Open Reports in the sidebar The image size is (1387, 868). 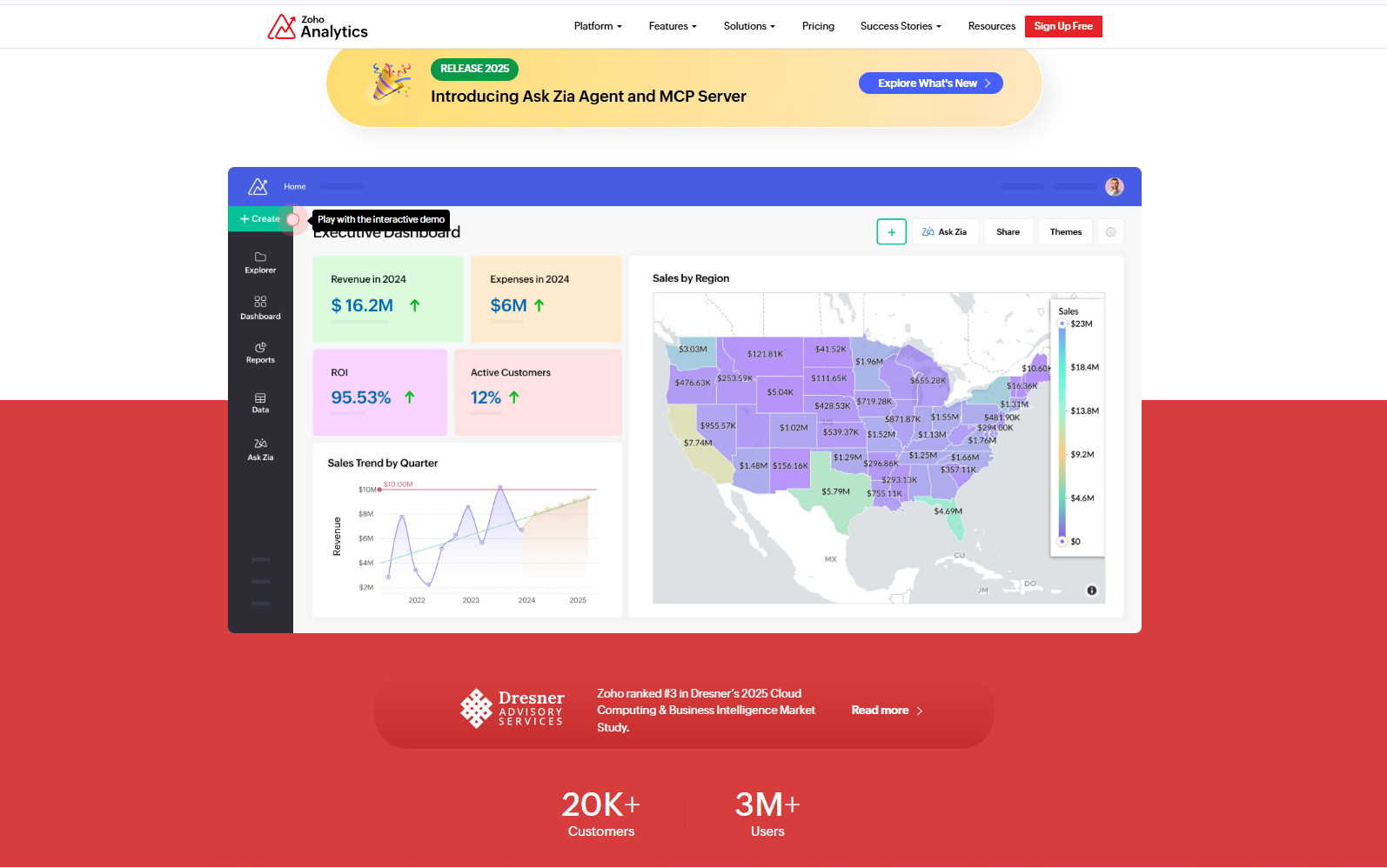pos(260,353)
